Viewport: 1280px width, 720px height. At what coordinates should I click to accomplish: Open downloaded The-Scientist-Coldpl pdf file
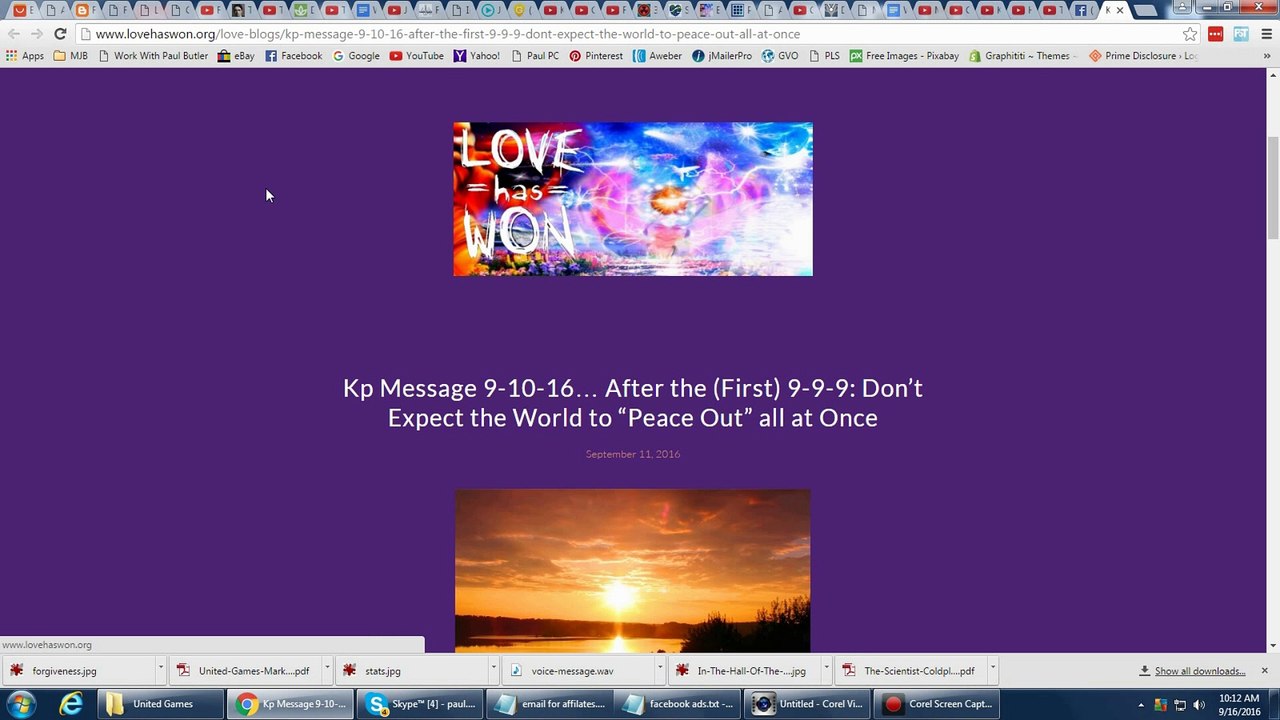tap(912, 671)
